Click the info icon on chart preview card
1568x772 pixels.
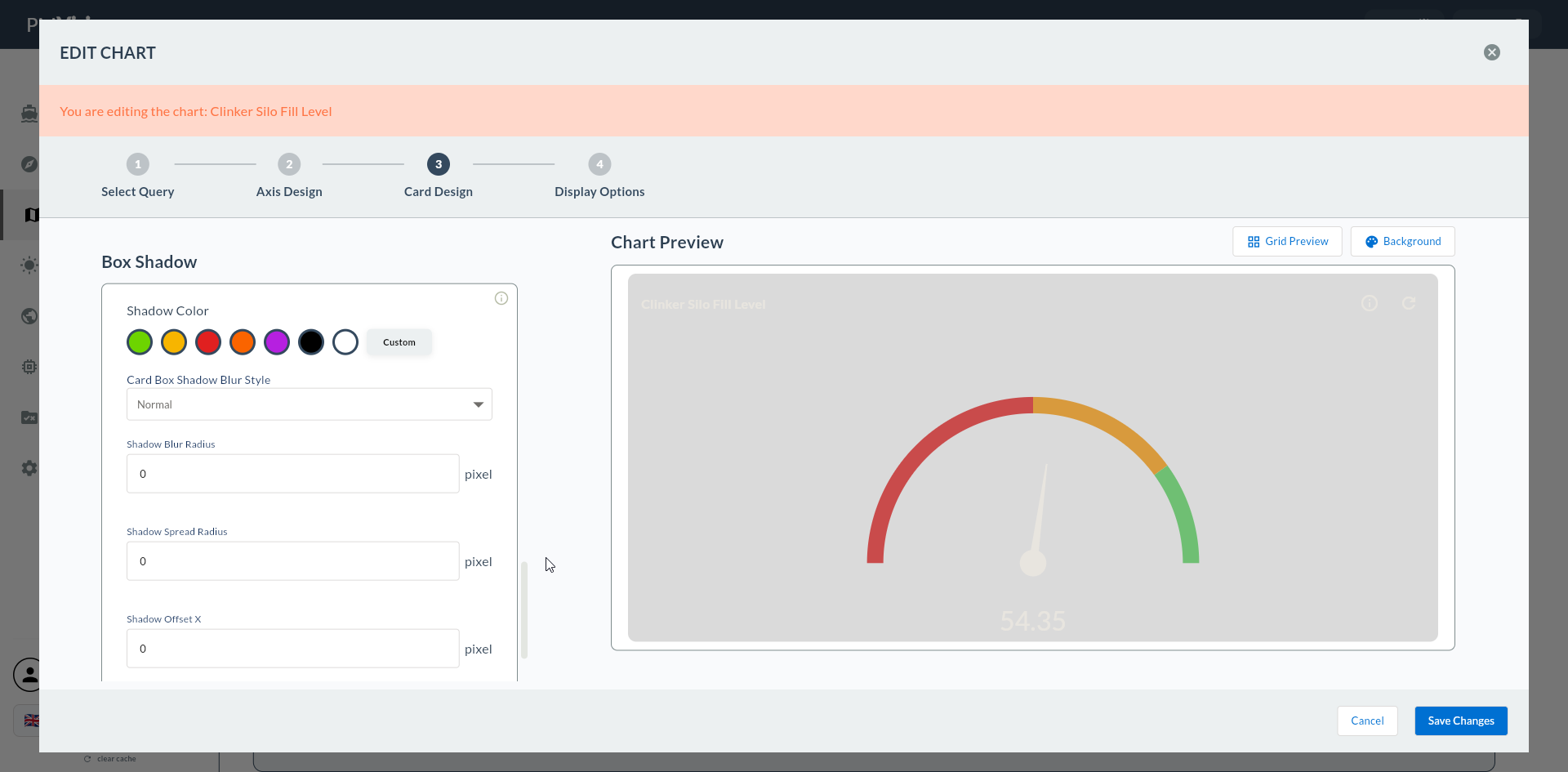(1370, 303)
